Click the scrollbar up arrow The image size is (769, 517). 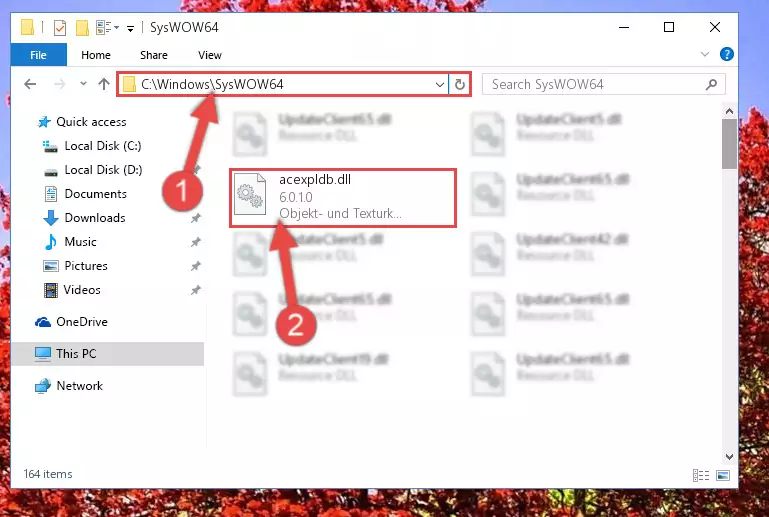[x=729, y=111]
